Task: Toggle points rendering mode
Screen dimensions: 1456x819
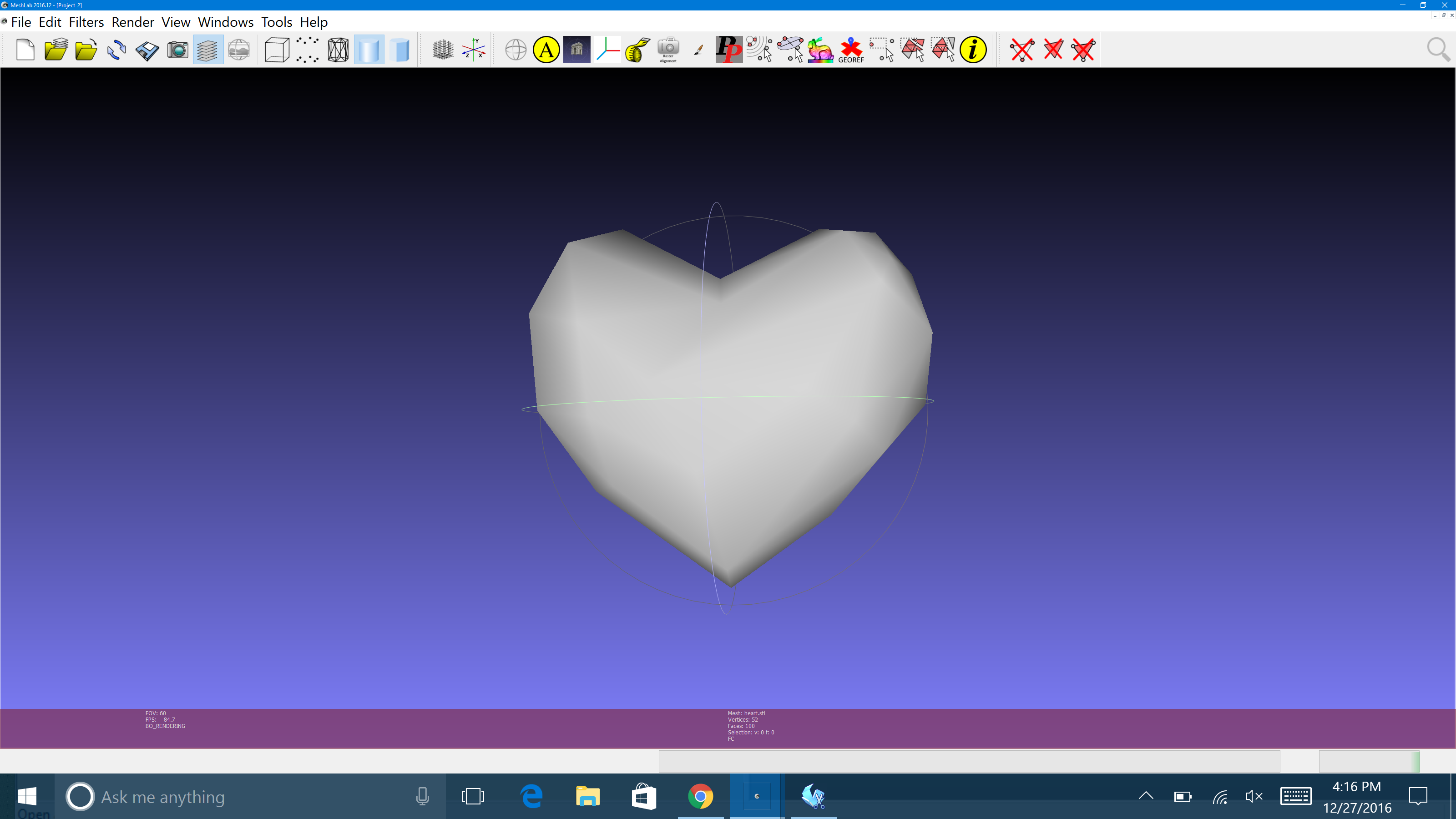Action: [x=308, y=50]
